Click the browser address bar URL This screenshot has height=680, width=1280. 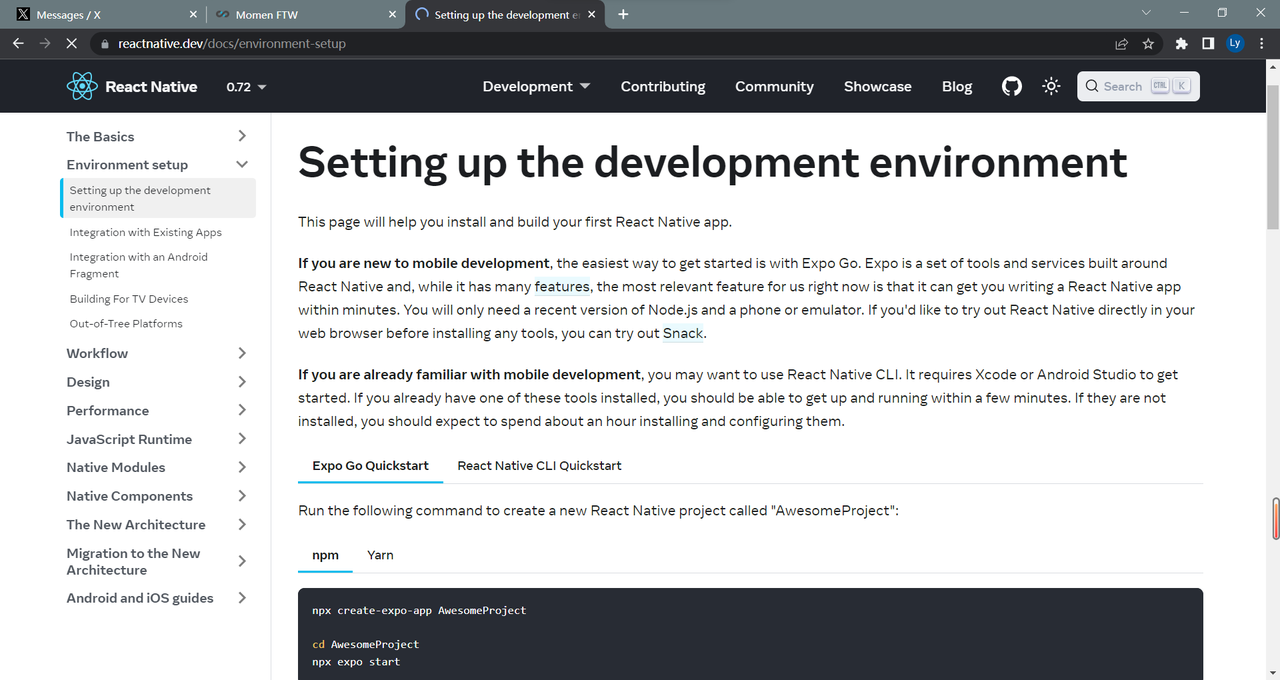232,44
